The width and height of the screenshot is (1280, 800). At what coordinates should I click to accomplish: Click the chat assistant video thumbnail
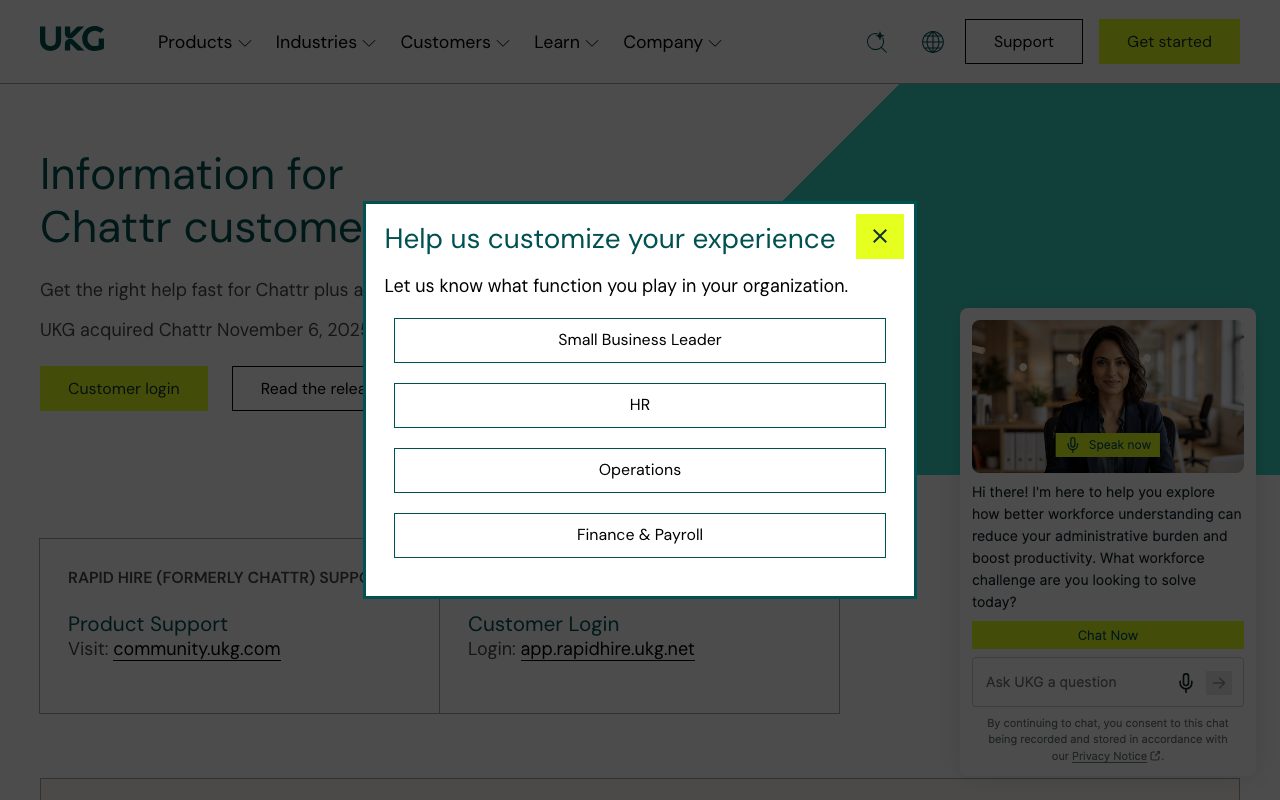click(x=1108, y=396)
